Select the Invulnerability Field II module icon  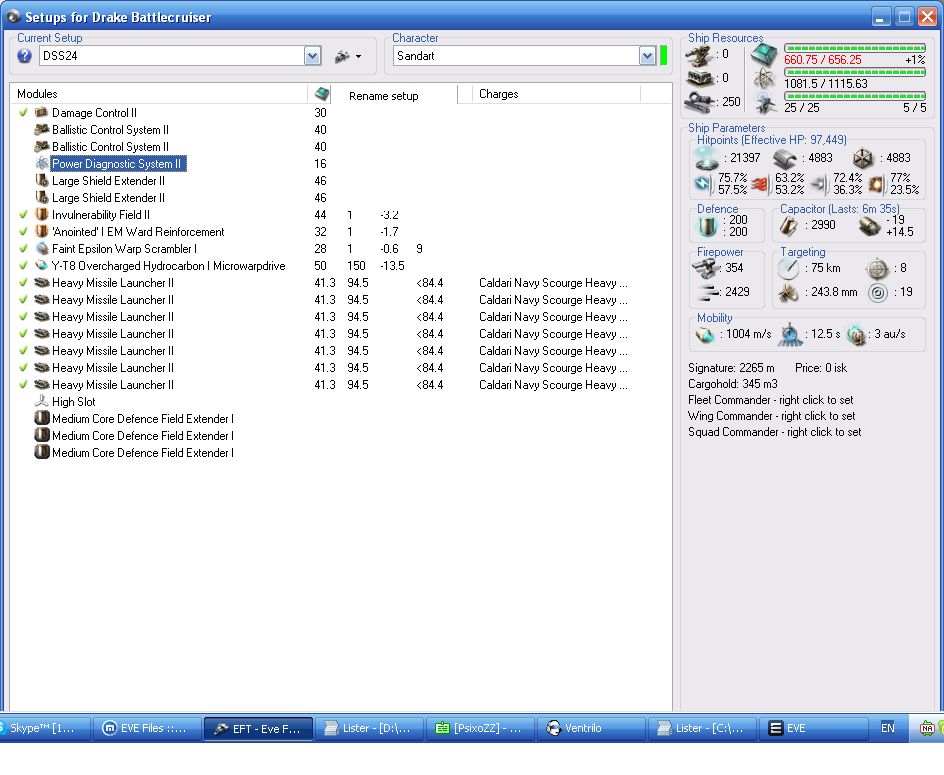42,214
